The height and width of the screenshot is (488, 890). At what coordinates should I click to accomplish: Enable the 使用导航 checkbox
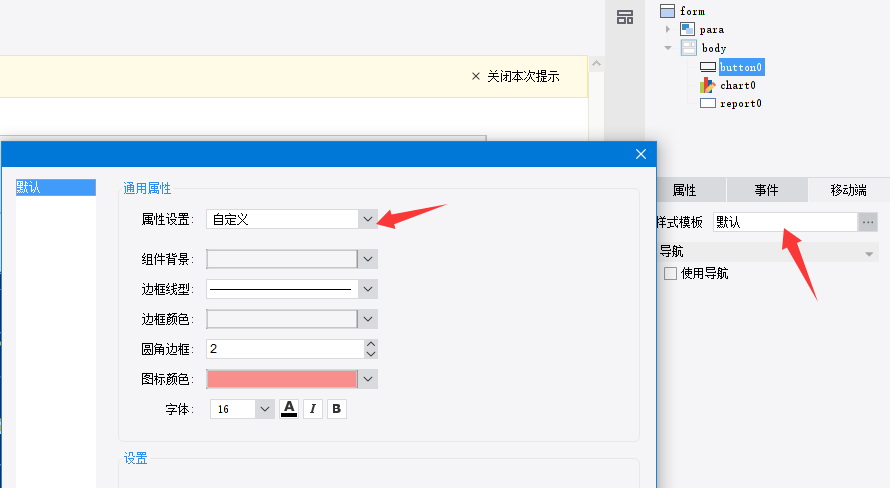671,273
